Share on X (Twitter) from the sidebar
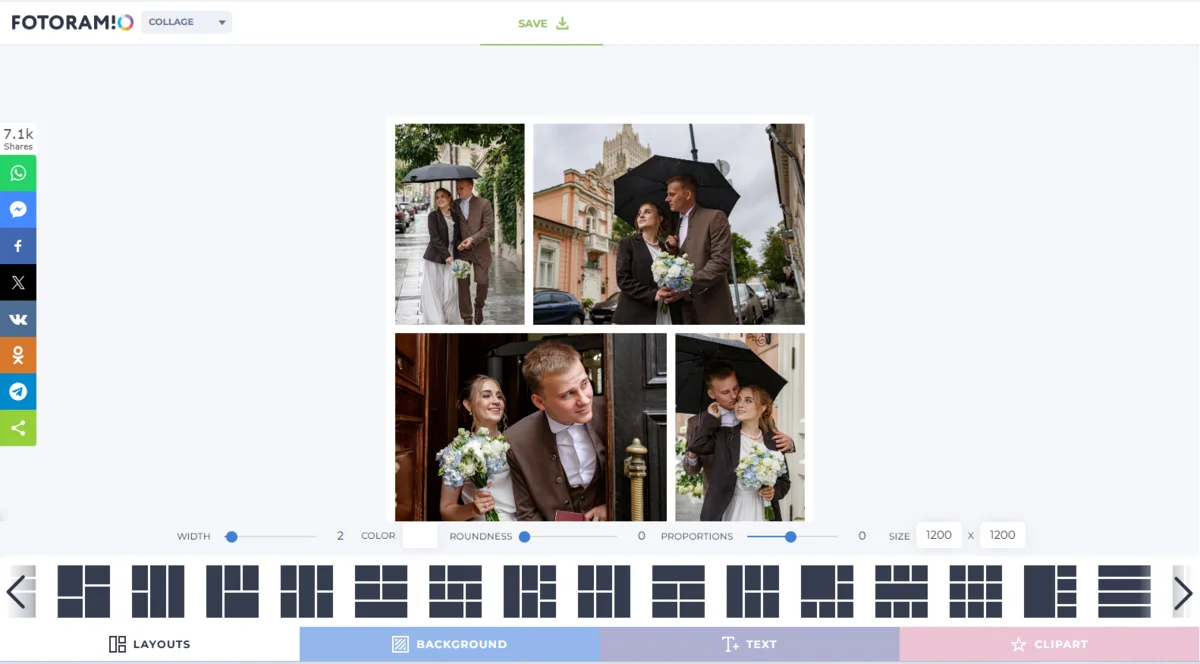The image size is (1200, 664). click(18, 282)
